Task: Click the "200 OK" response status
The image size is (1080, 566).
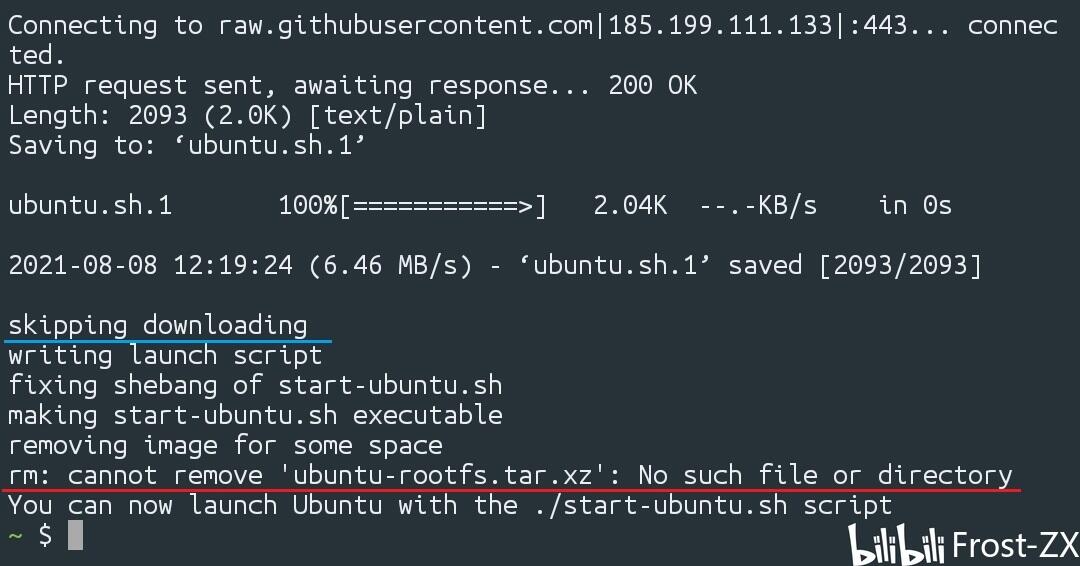Action: coord(652,85)
